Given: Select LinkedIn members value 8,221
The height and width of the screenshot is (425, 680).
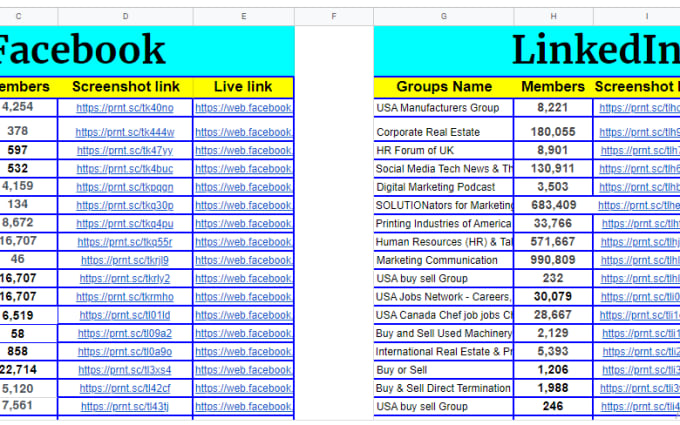Looking at the screenshot, I should click(553, 107).
